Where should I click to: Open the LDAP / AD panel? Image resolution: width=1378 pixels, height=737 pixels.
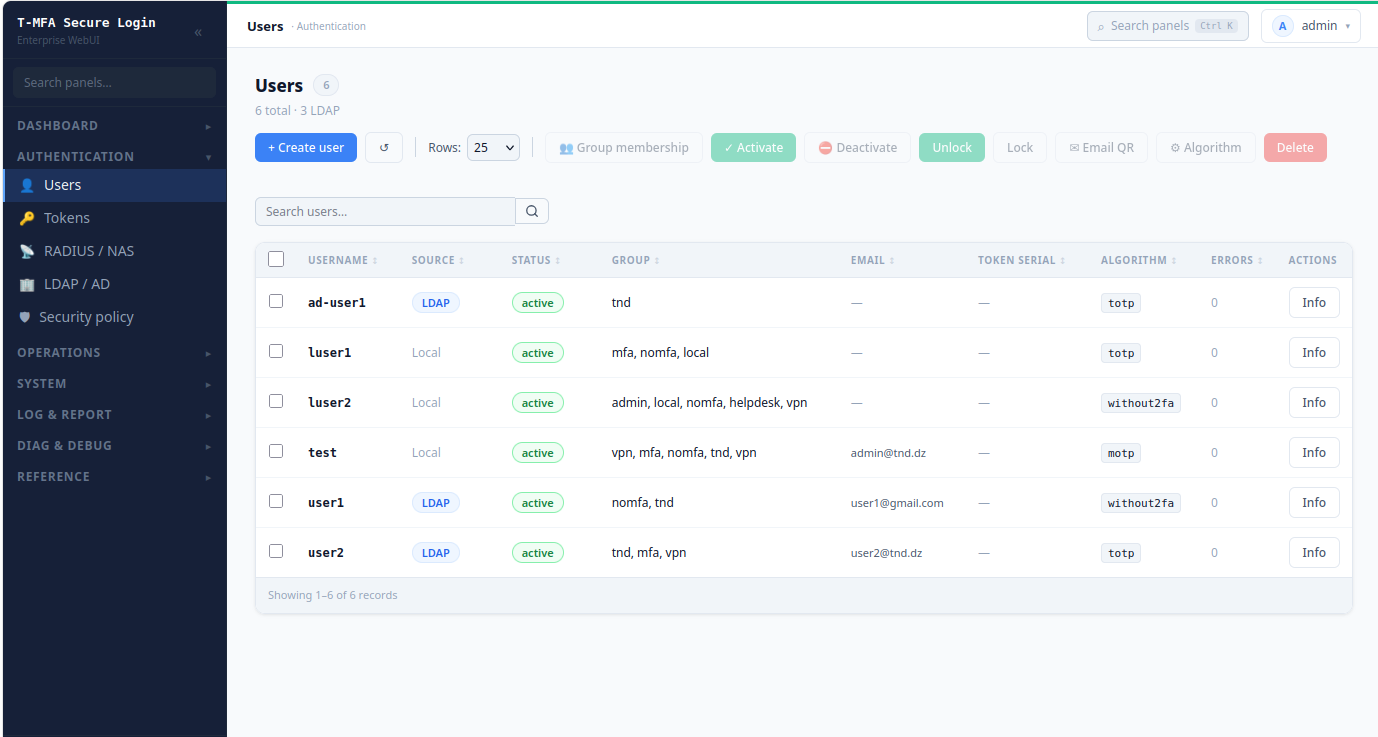point(114,284)
